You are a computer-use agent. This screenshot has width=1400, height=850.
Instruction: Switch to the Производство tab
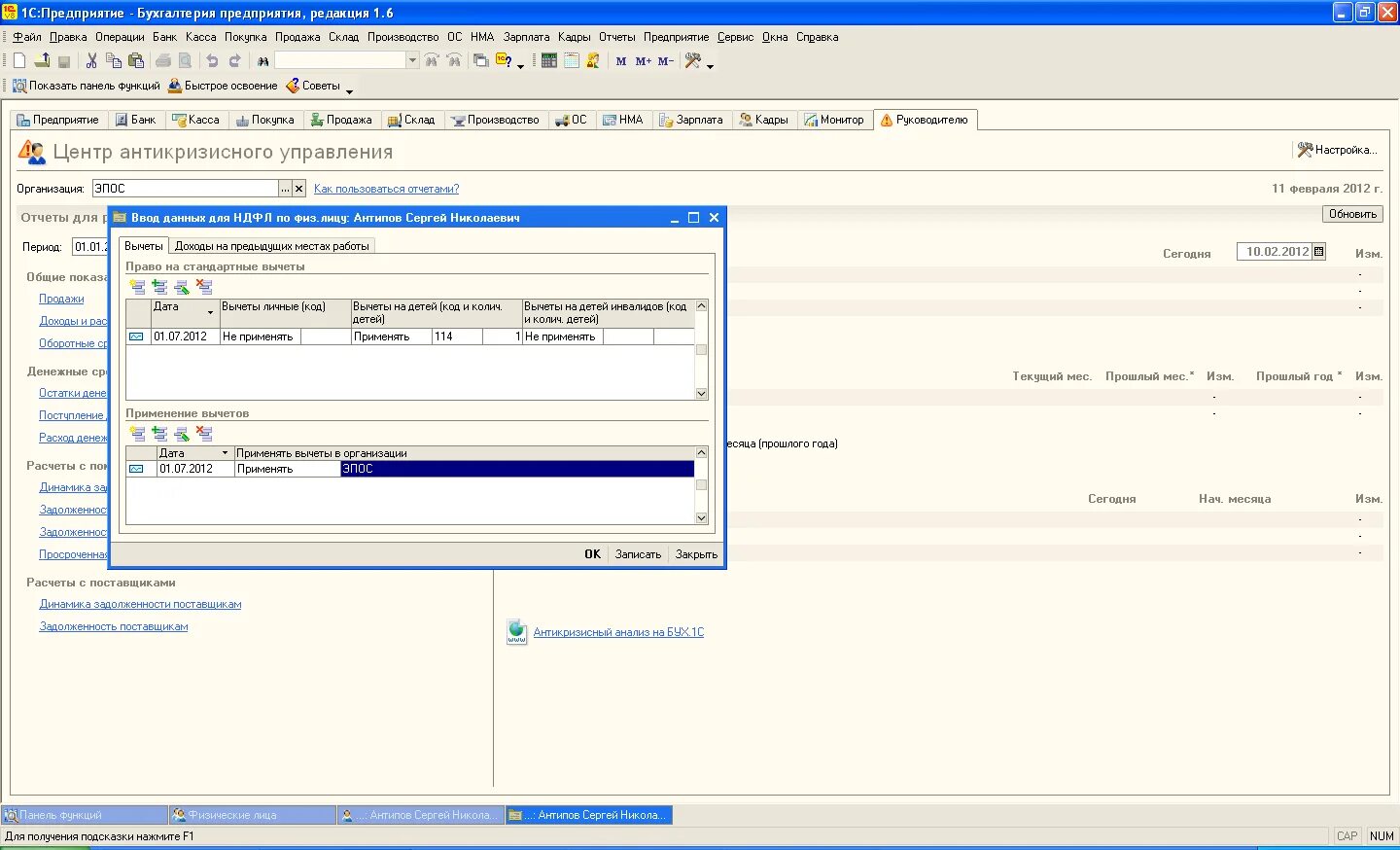point(495,120)
